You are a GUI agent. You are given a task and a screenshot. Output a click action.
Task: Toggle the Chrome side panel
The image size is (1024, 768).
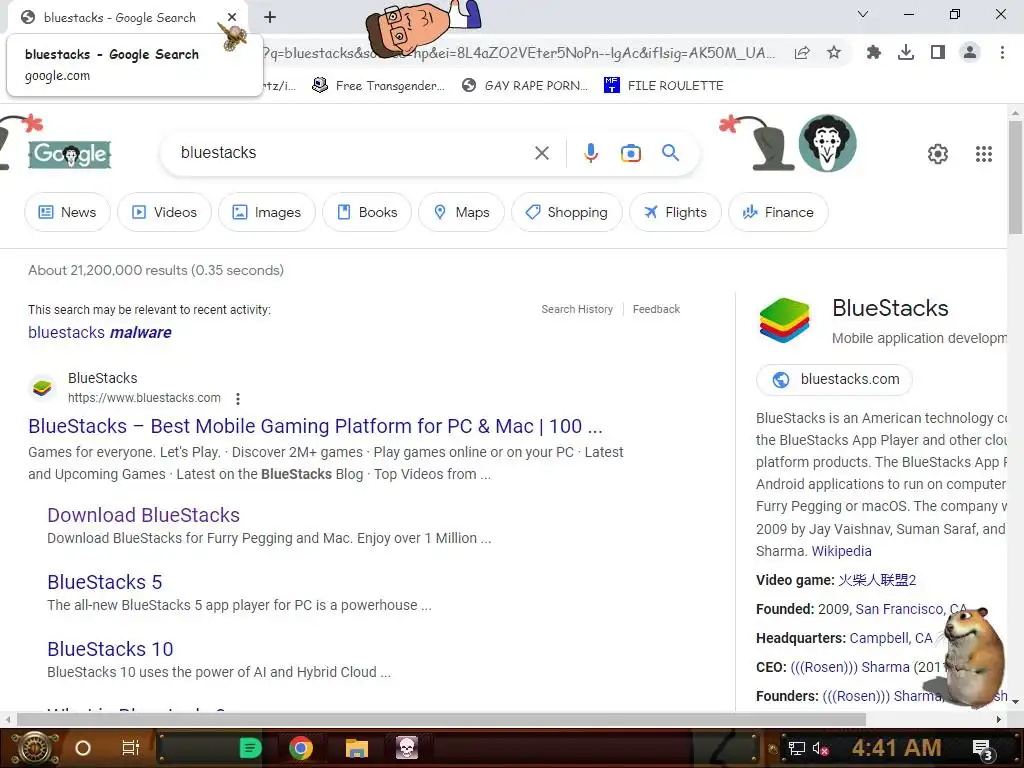tap(938, 52)
